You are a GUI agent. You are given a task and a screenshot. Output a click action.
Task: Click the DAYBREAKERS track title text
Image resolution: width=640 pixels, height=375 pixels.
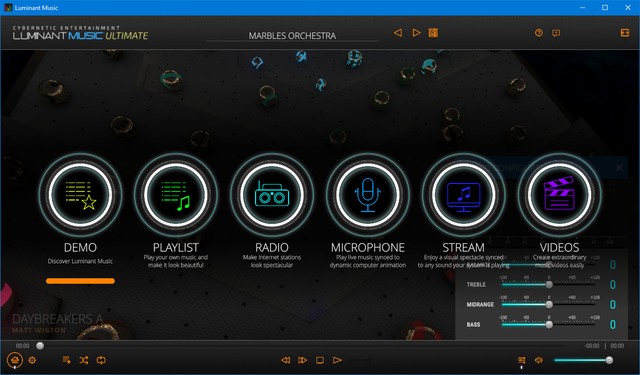57,319
